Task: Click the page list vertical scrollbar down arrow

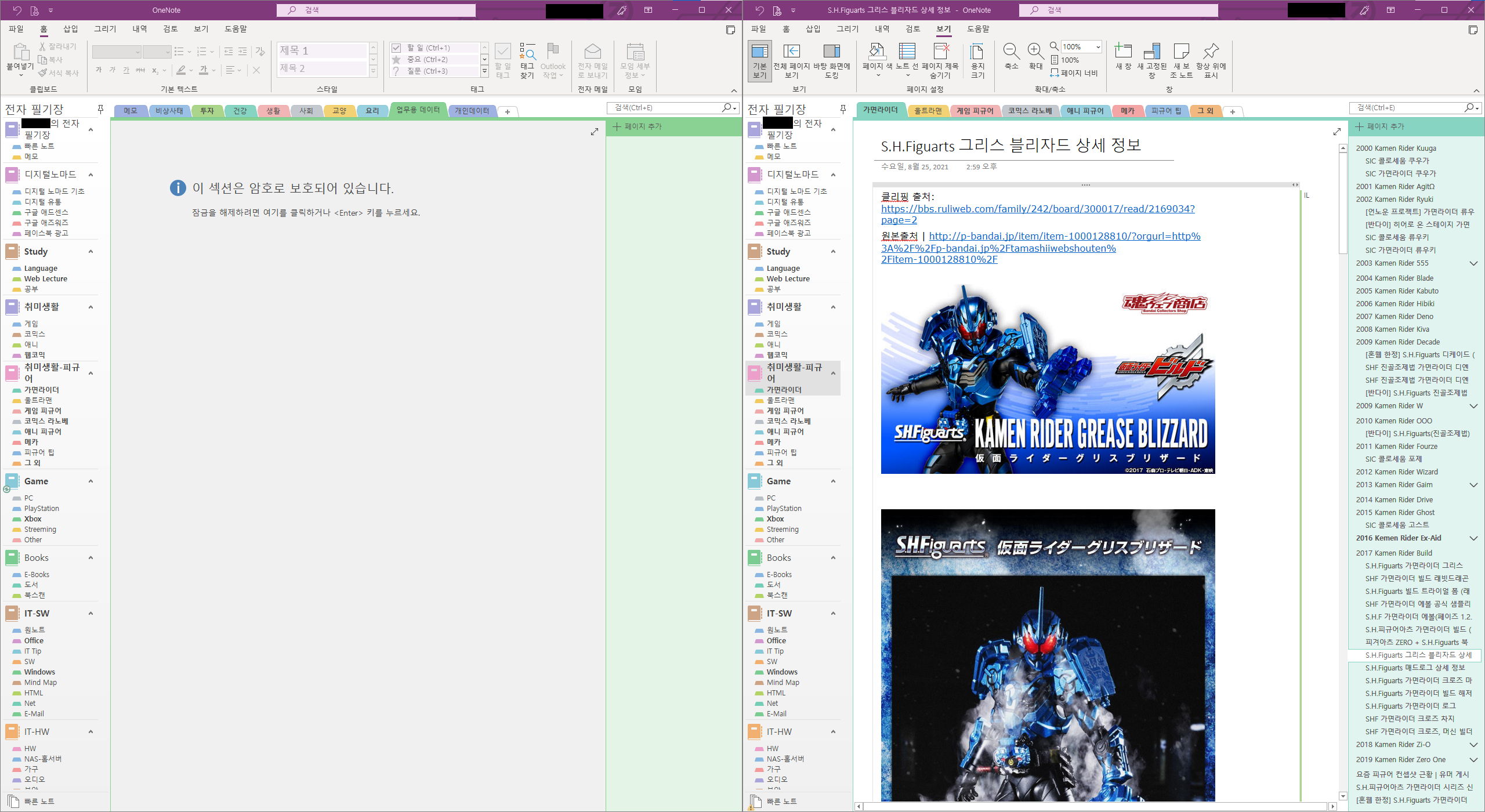Action: [1343, 796]
